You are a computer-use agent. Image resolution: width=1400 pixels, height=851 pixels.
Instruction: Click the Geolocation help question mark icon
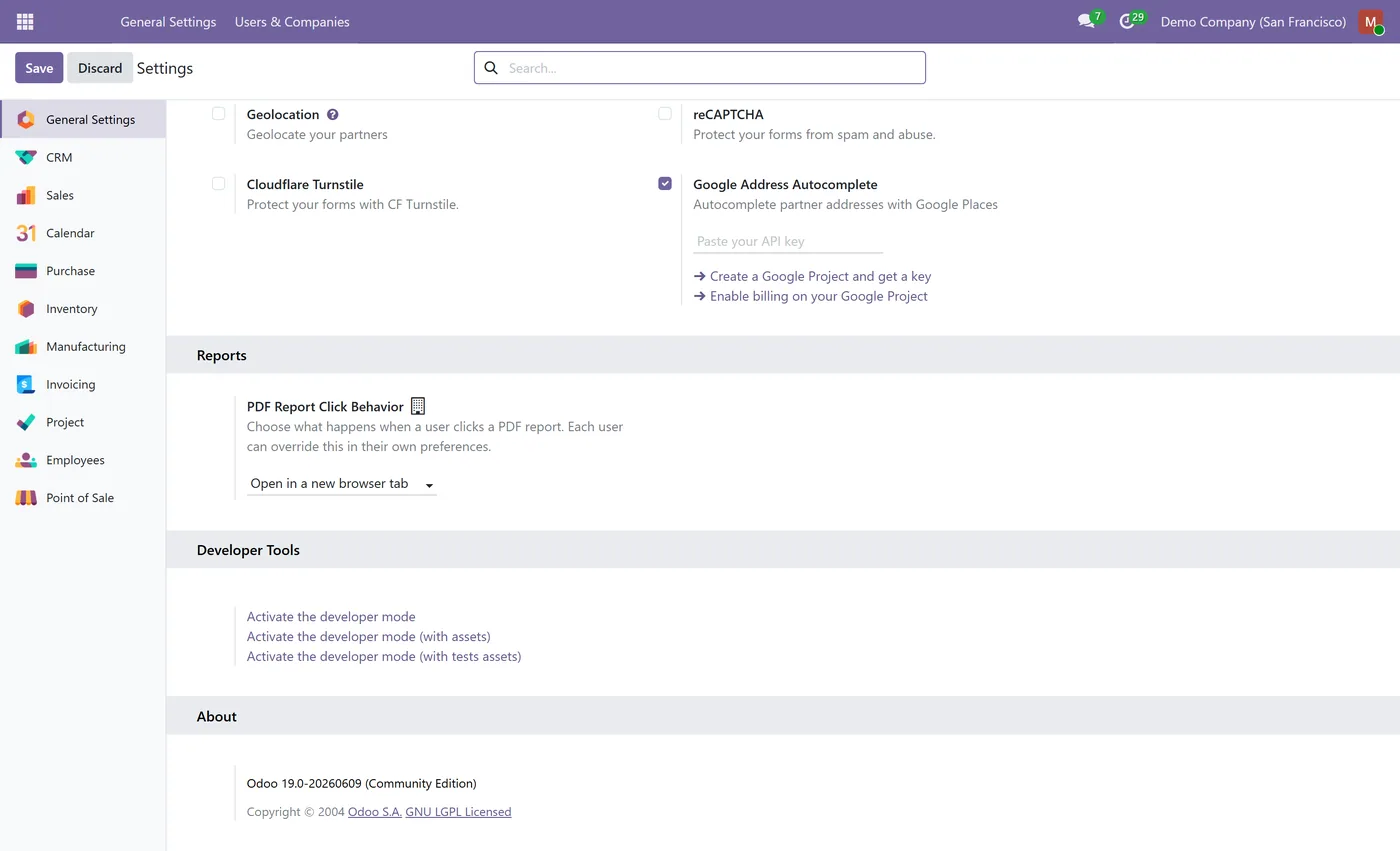[333, 115]
